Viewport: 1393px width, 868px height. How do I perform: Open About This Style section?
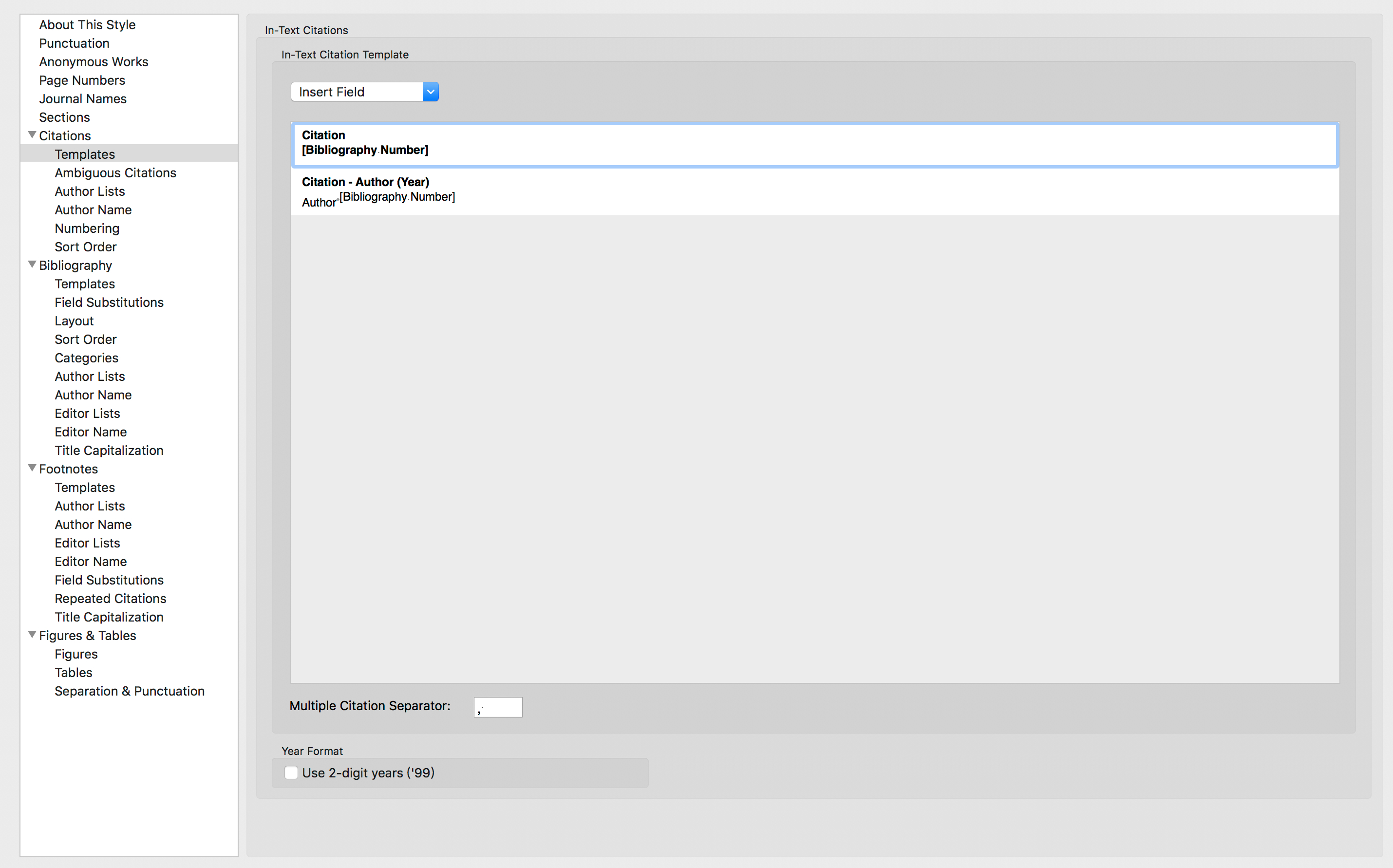pyautogui.click(x=87, y=25)
